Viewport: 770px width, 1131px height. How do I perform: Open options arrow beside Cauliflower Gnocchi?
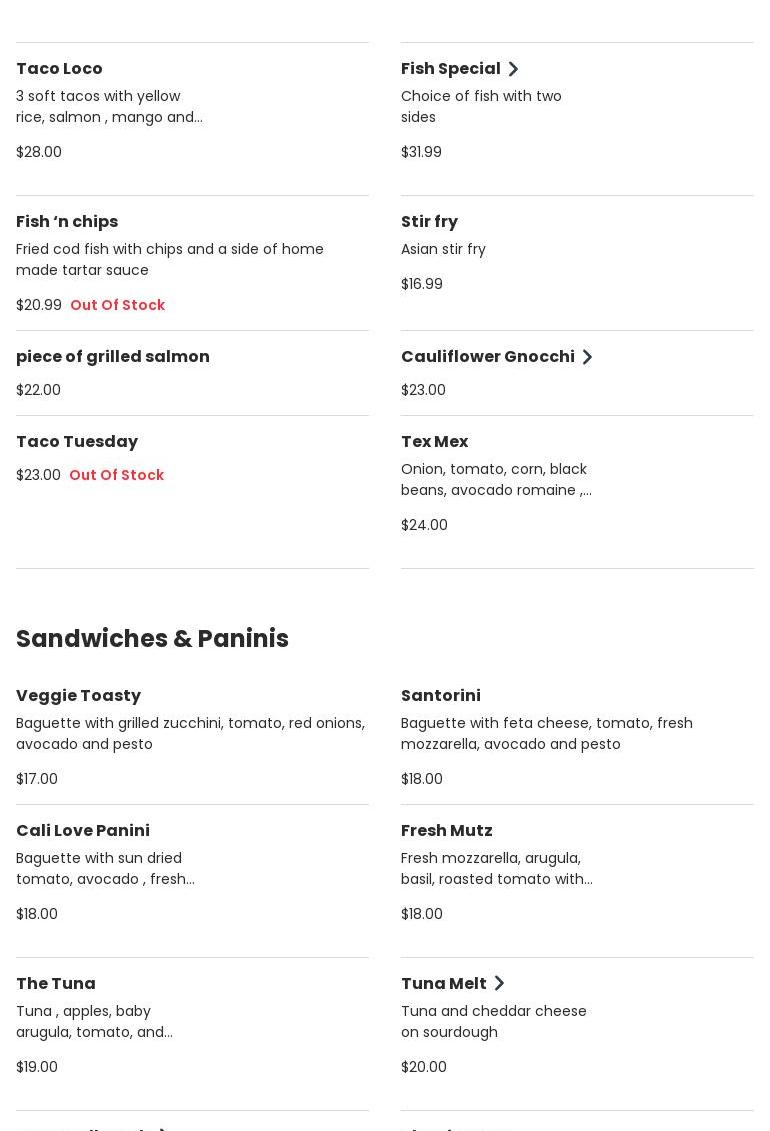(x=587, y=357)
